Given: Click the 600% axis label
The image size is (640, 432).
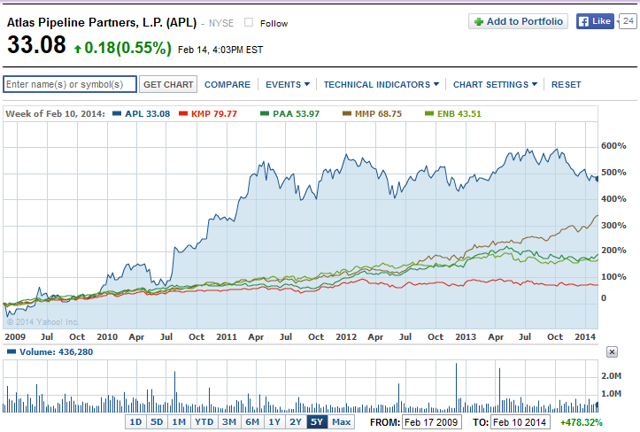Looking at the screenshot, I should pyautogui.click(x=613, y=146).
